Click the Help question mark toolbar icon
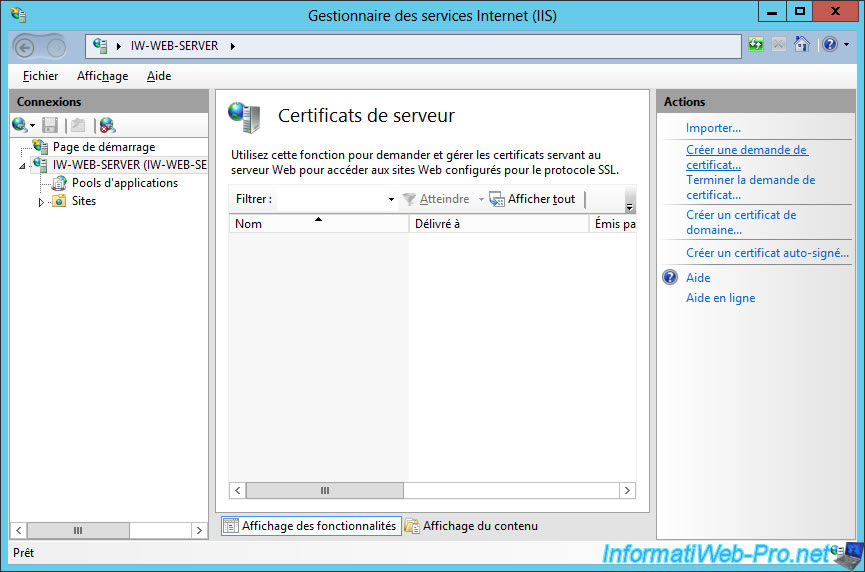 (x=830, y=44)
